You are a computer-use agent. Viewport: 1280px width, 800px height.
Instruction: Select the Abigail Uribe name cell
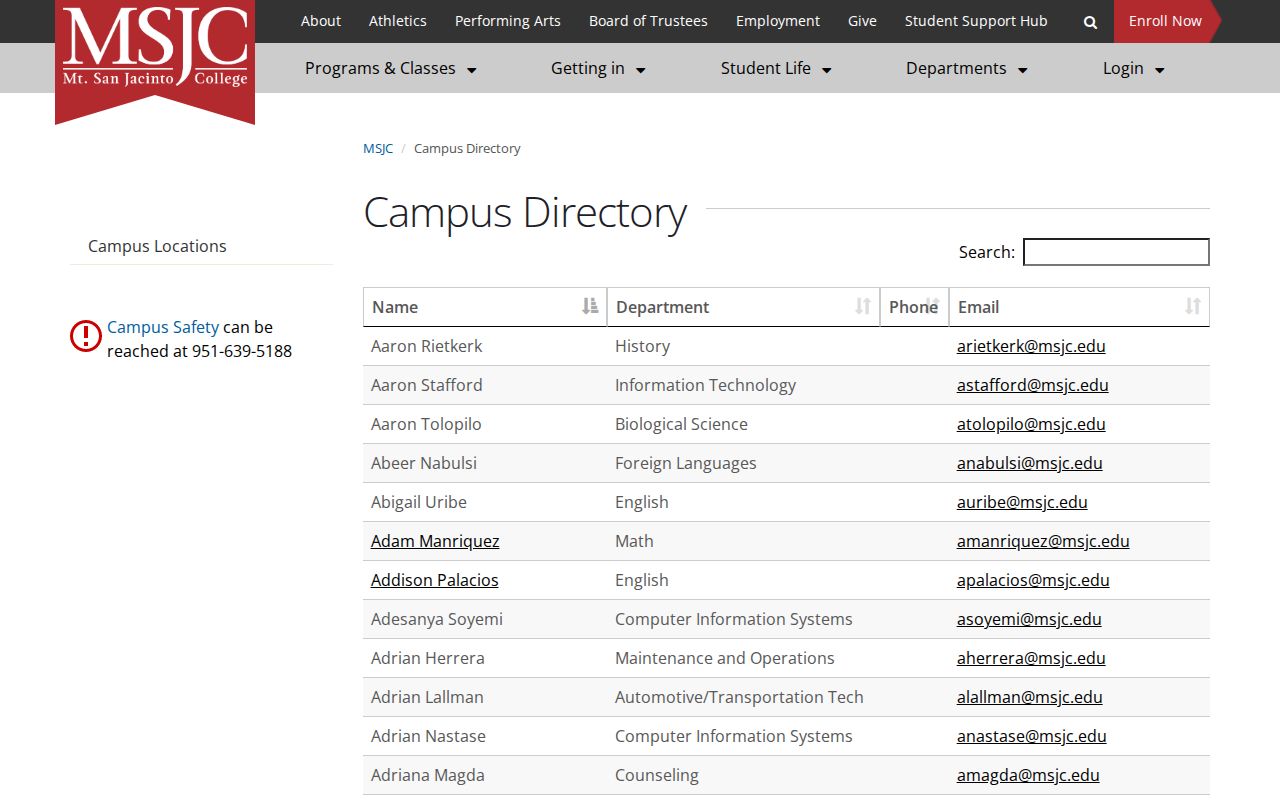tap(485, 502)
